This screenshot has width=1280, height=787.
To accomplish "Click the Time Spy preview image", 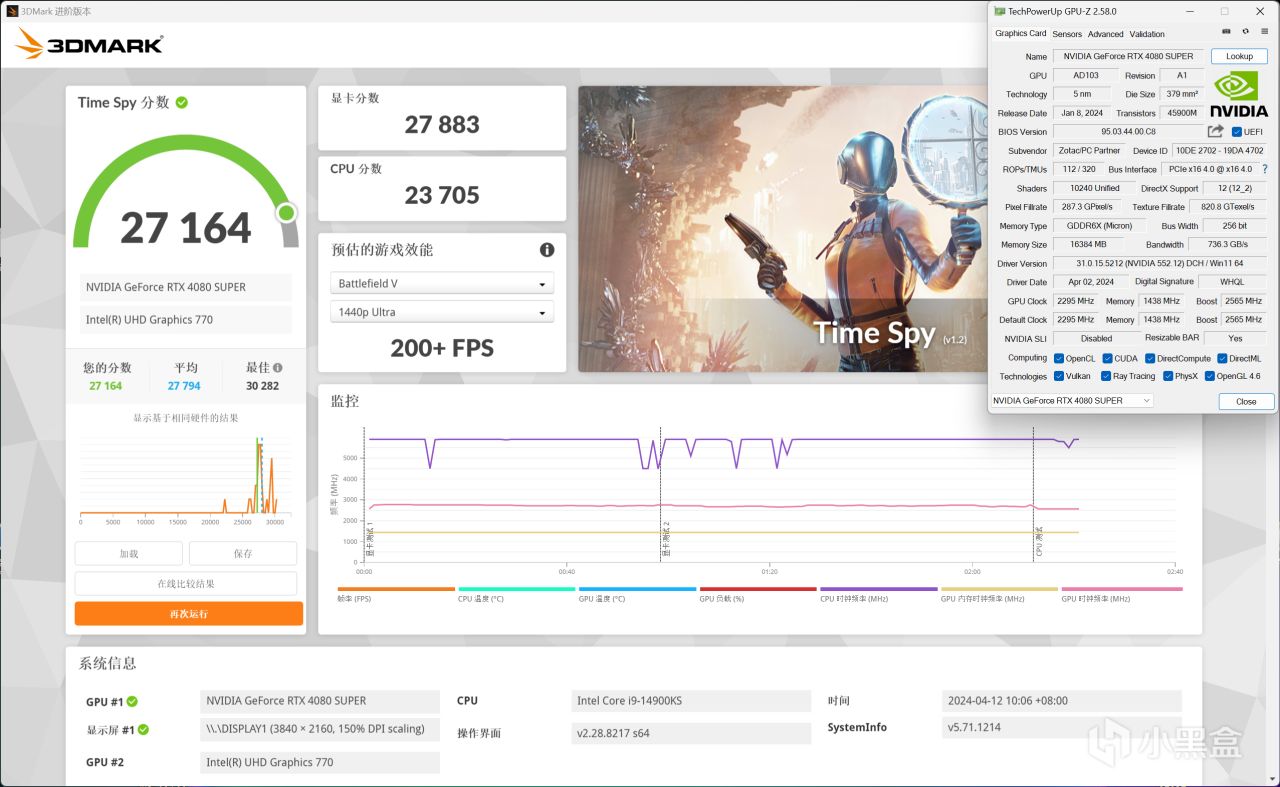I will click(x=782, y=229).
